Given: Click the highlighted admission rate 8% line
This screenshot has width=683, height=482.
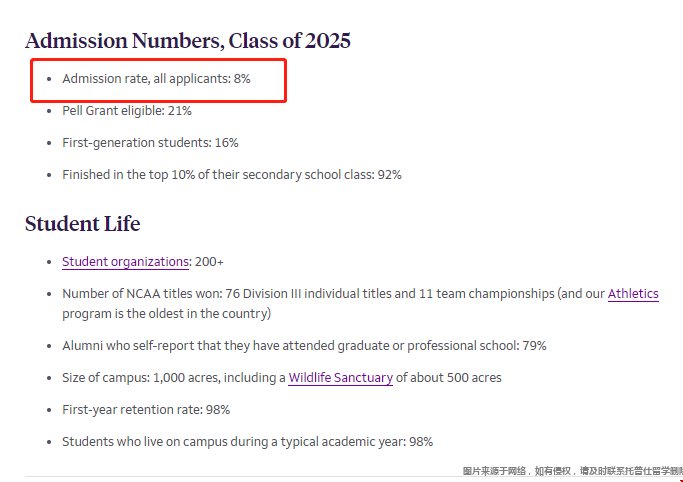Looking at the screenshot, I should click(156, 78).
